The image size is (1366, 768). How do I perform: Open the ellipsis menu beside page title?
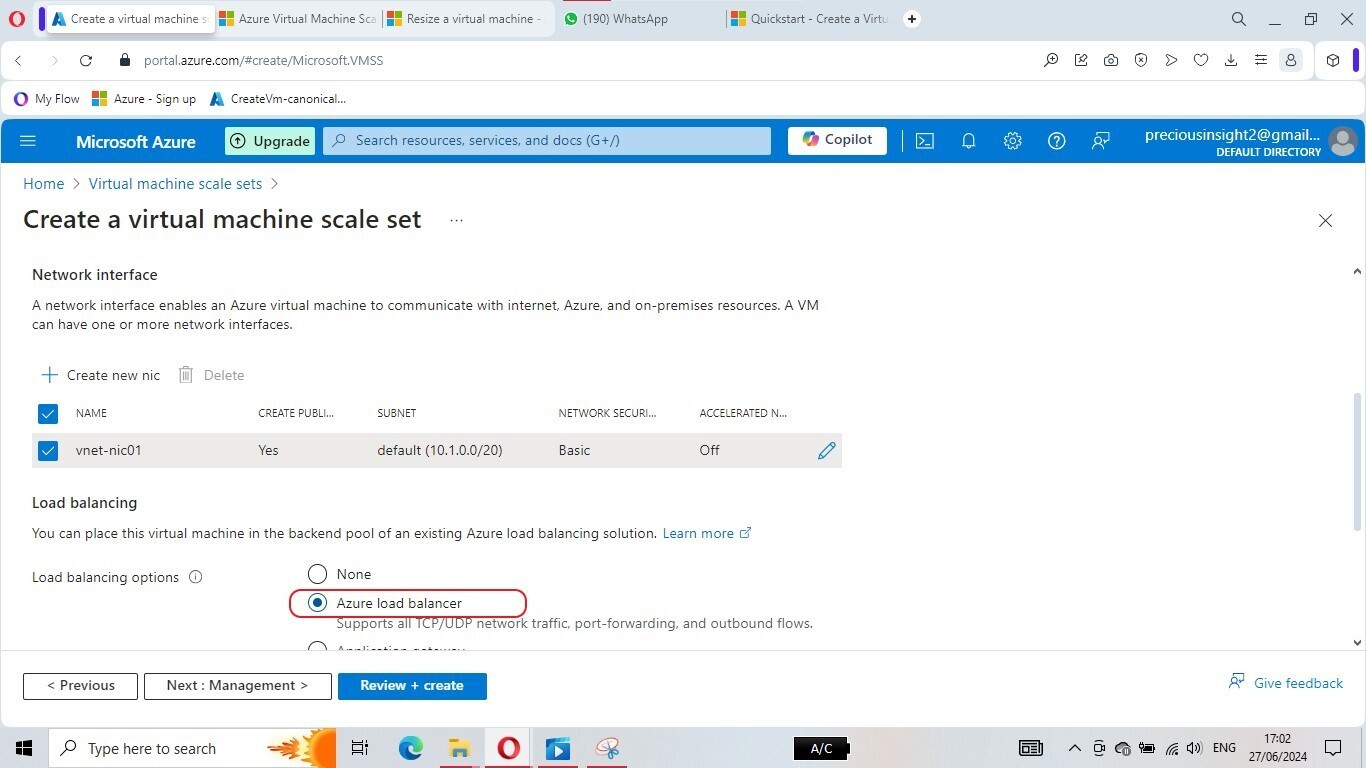click(x=456, y=220)
